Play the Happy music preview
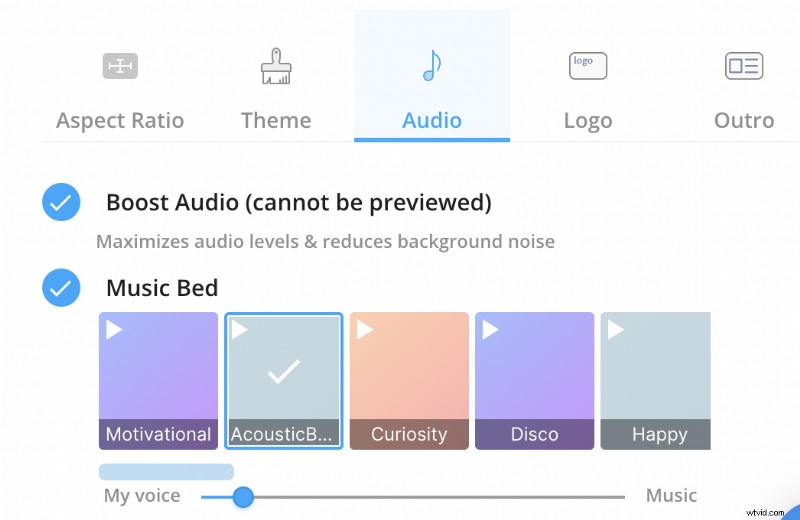Screen dimensions: 800x520 click(616, 330)
